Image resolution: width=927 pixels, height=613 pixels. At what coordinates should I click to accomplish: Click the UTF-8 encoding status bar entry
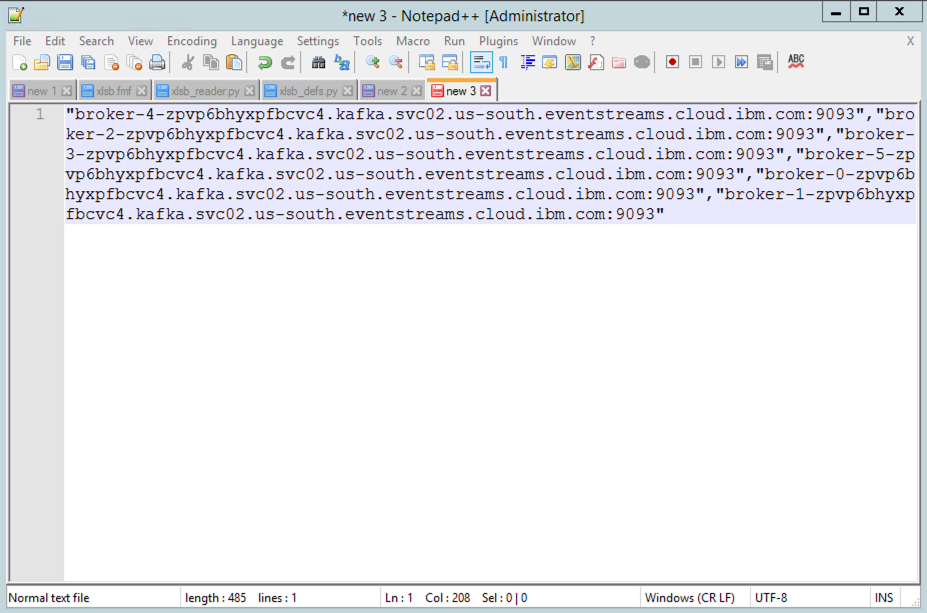point(771,598)
